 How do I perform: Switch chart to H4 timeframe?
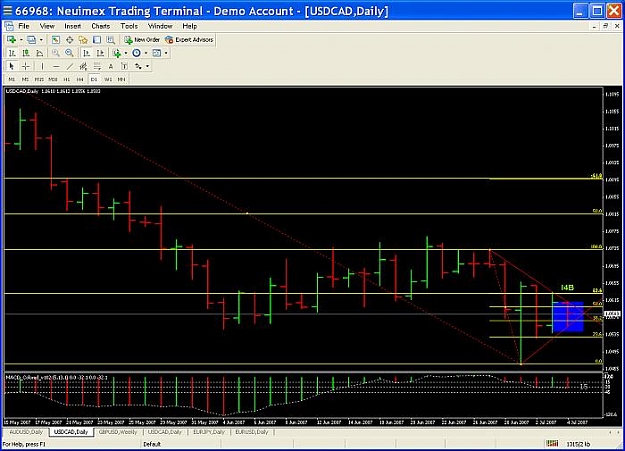(80, 79)
